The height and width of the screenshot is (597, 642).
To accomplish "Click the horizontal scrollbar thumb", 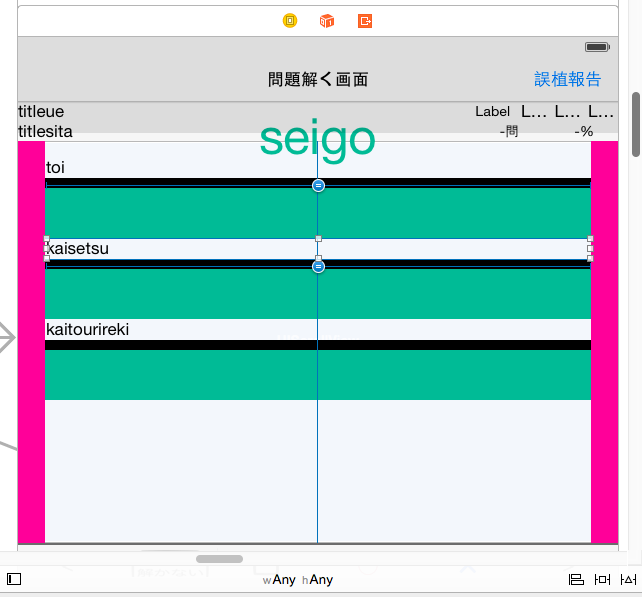I will [219, 559].
